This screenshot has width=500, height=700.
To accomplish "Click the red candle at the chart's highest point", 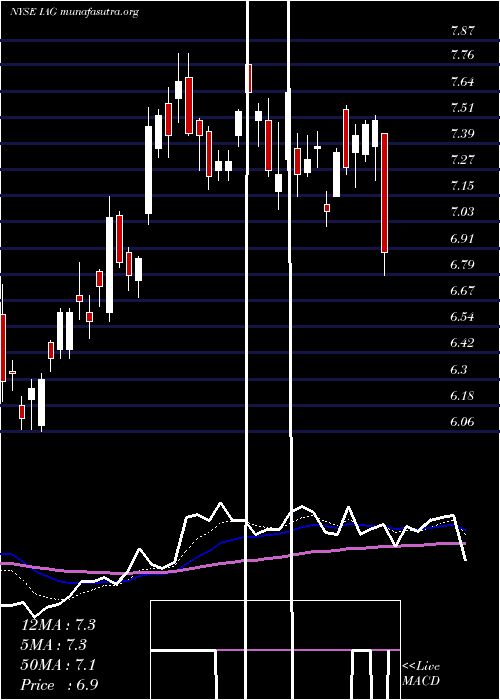I will tap(249, 78).
